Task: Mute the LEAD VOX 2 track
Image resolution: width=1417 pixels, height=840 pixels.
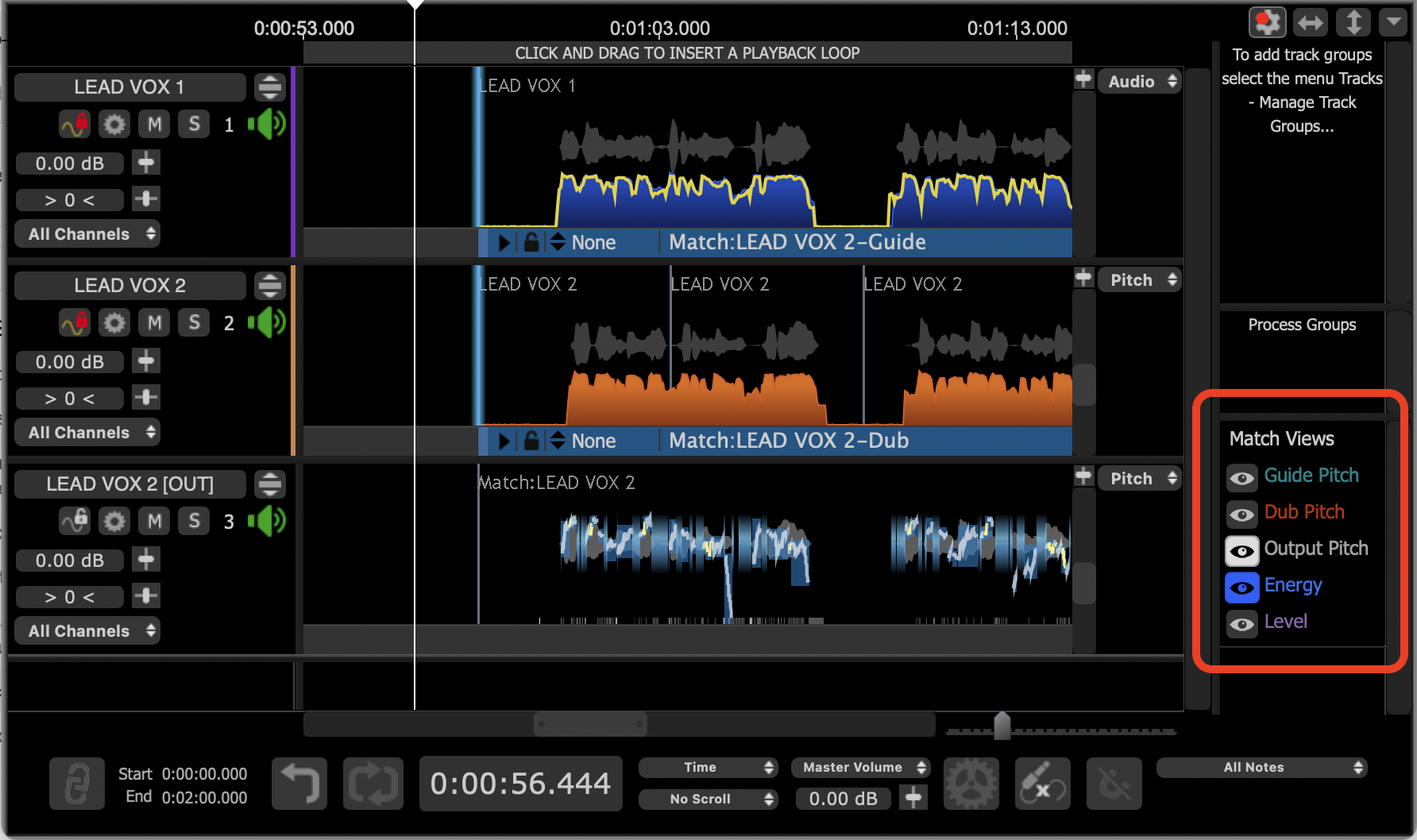Action: tap(155, 323)
